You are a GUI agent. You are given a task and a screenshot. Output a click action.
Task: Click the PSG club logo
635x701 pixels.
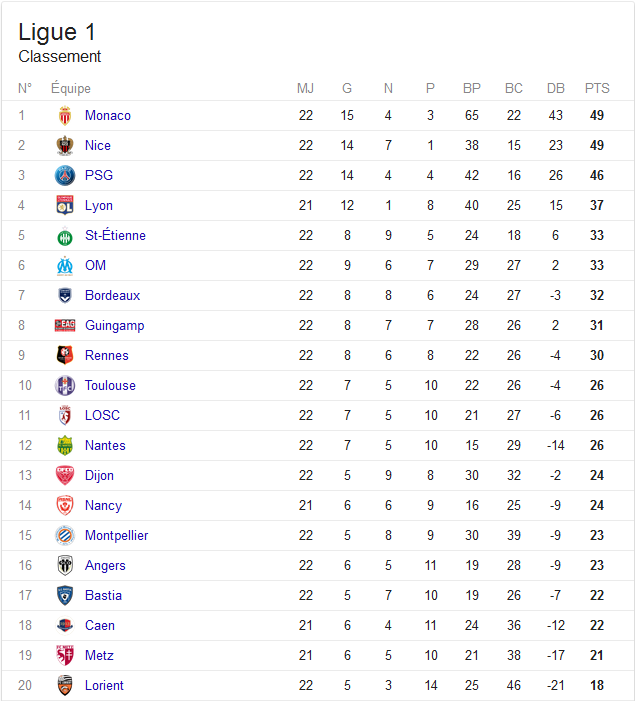click(65, 176)
